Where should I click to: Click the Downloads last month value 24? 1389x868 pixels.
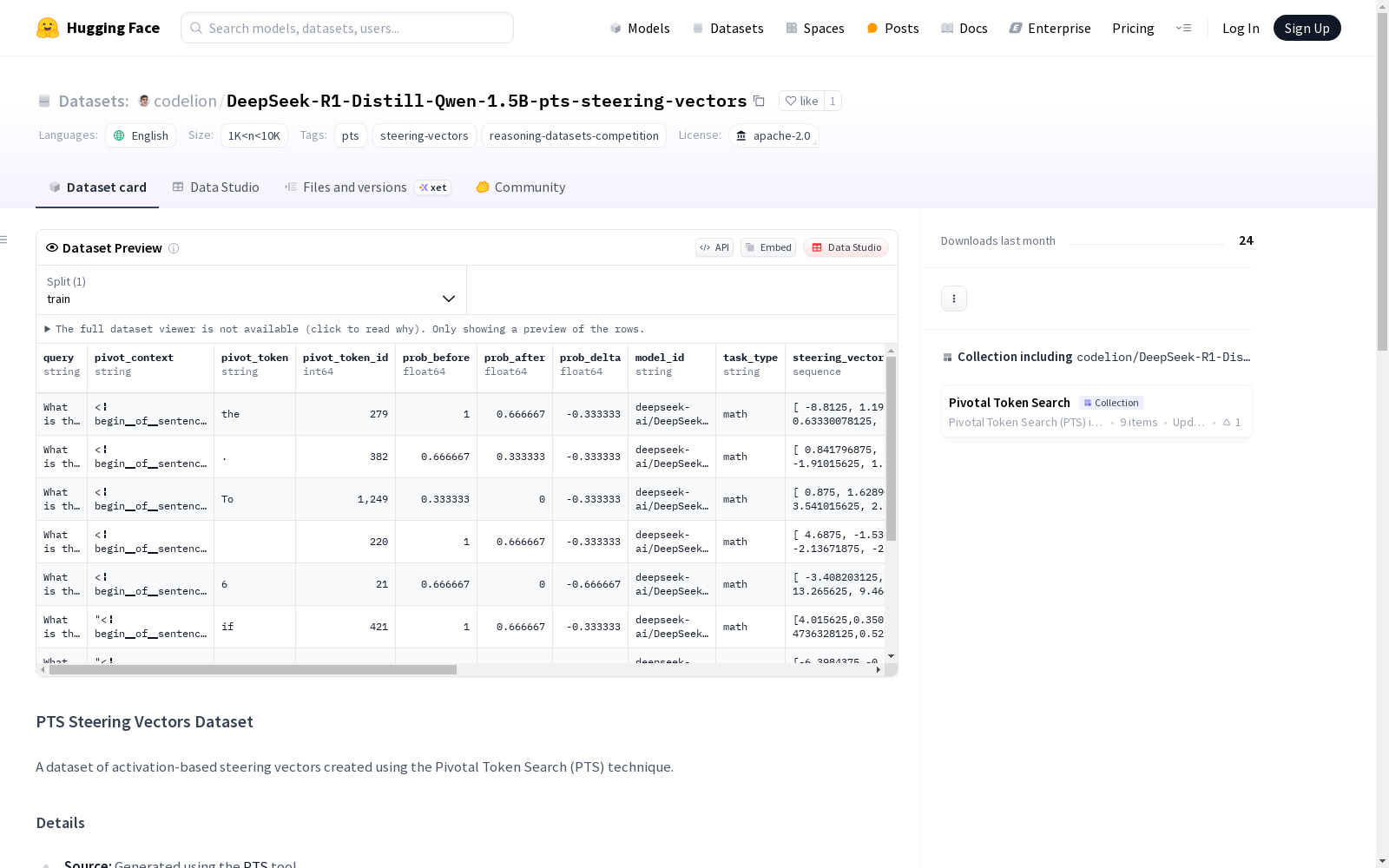1246,240
